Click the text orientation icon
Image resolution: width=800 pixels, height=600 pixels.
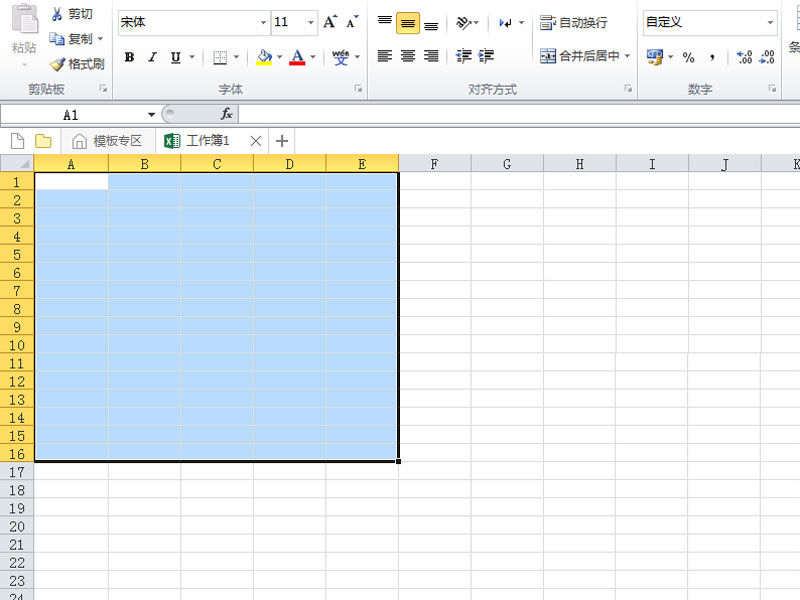[463, 22]
